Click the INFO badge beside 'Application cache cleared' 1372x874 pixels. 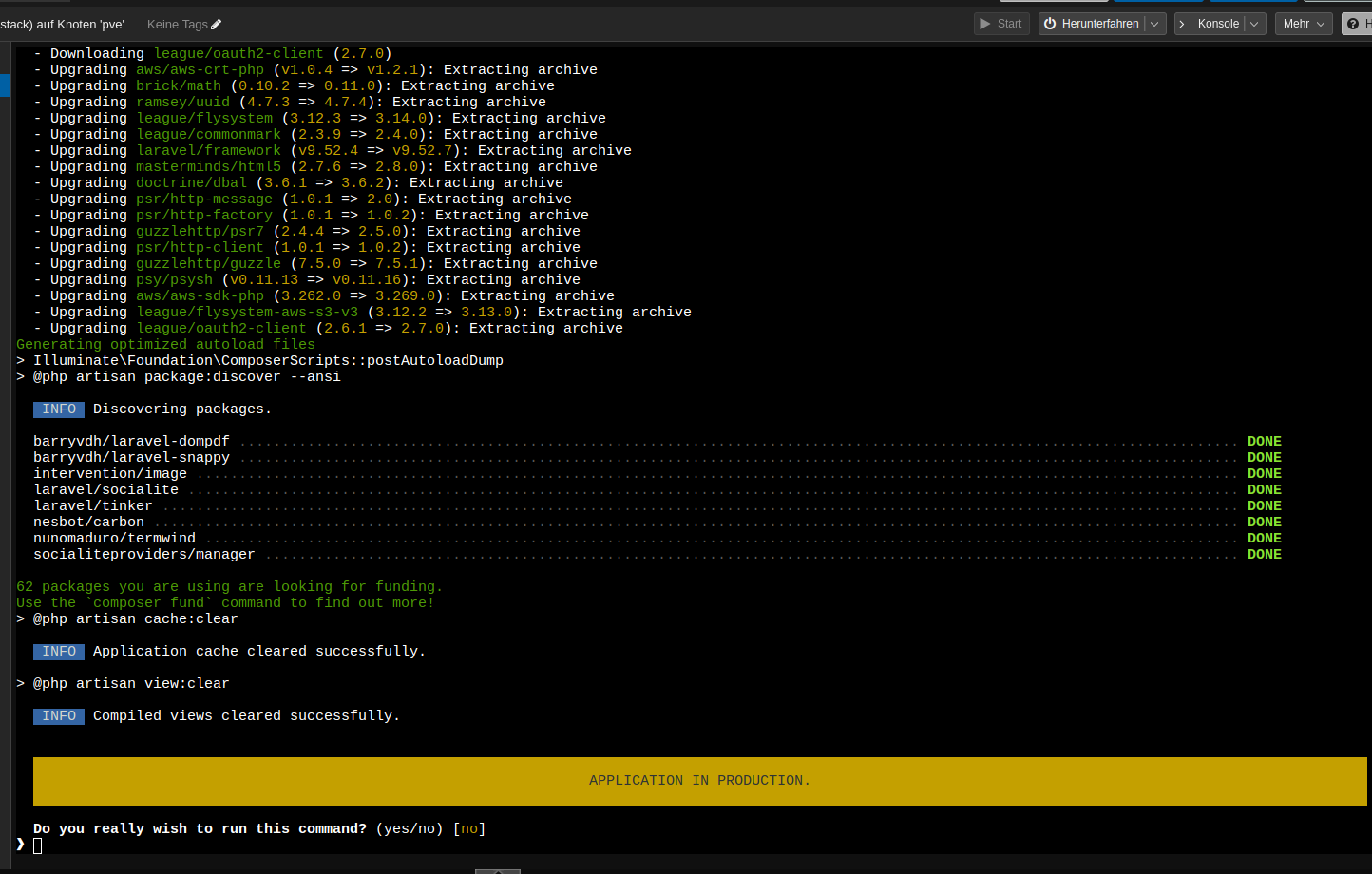point(59,652)
